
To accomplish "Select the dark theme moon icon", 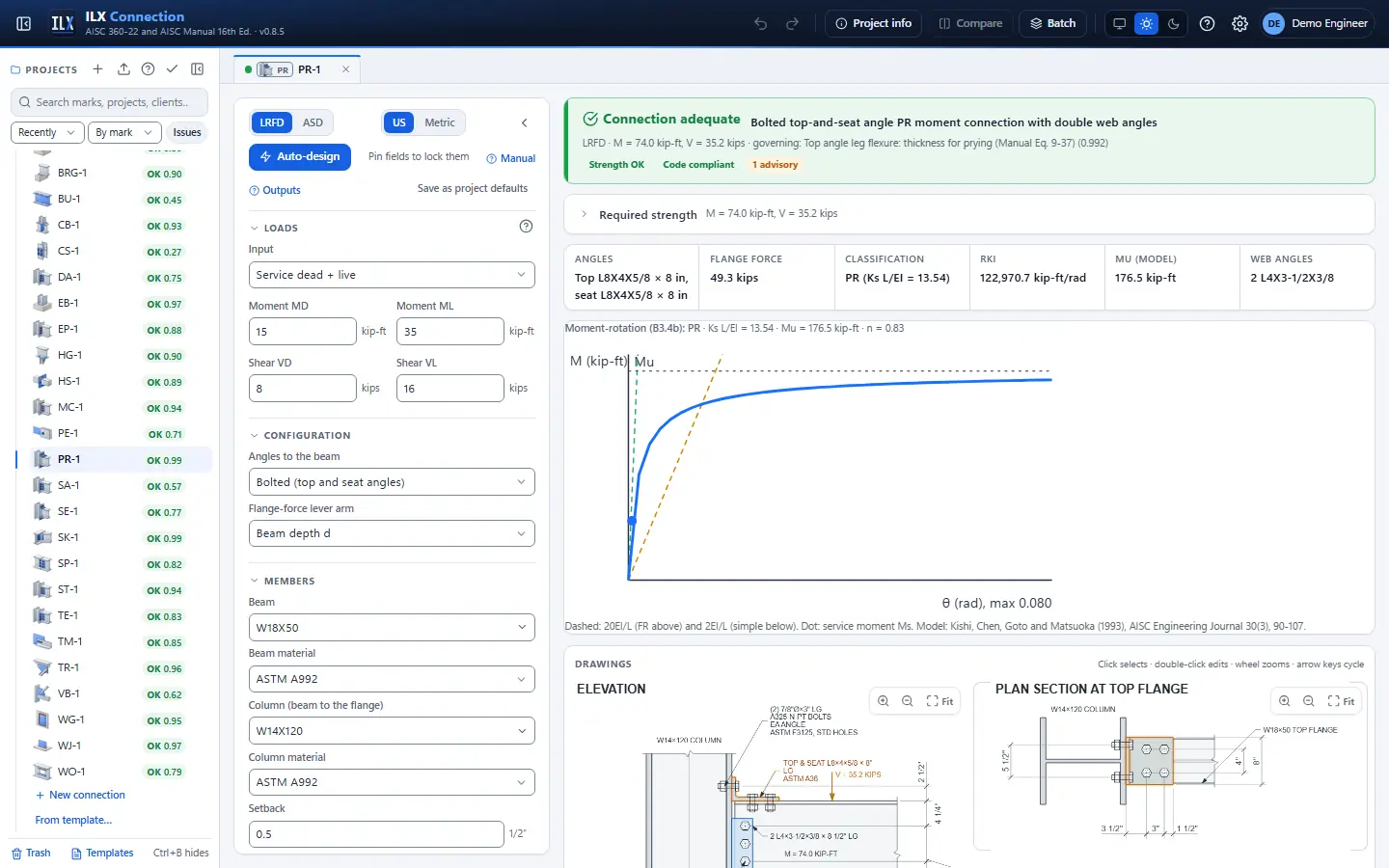I will click(x=1173, y=23).
